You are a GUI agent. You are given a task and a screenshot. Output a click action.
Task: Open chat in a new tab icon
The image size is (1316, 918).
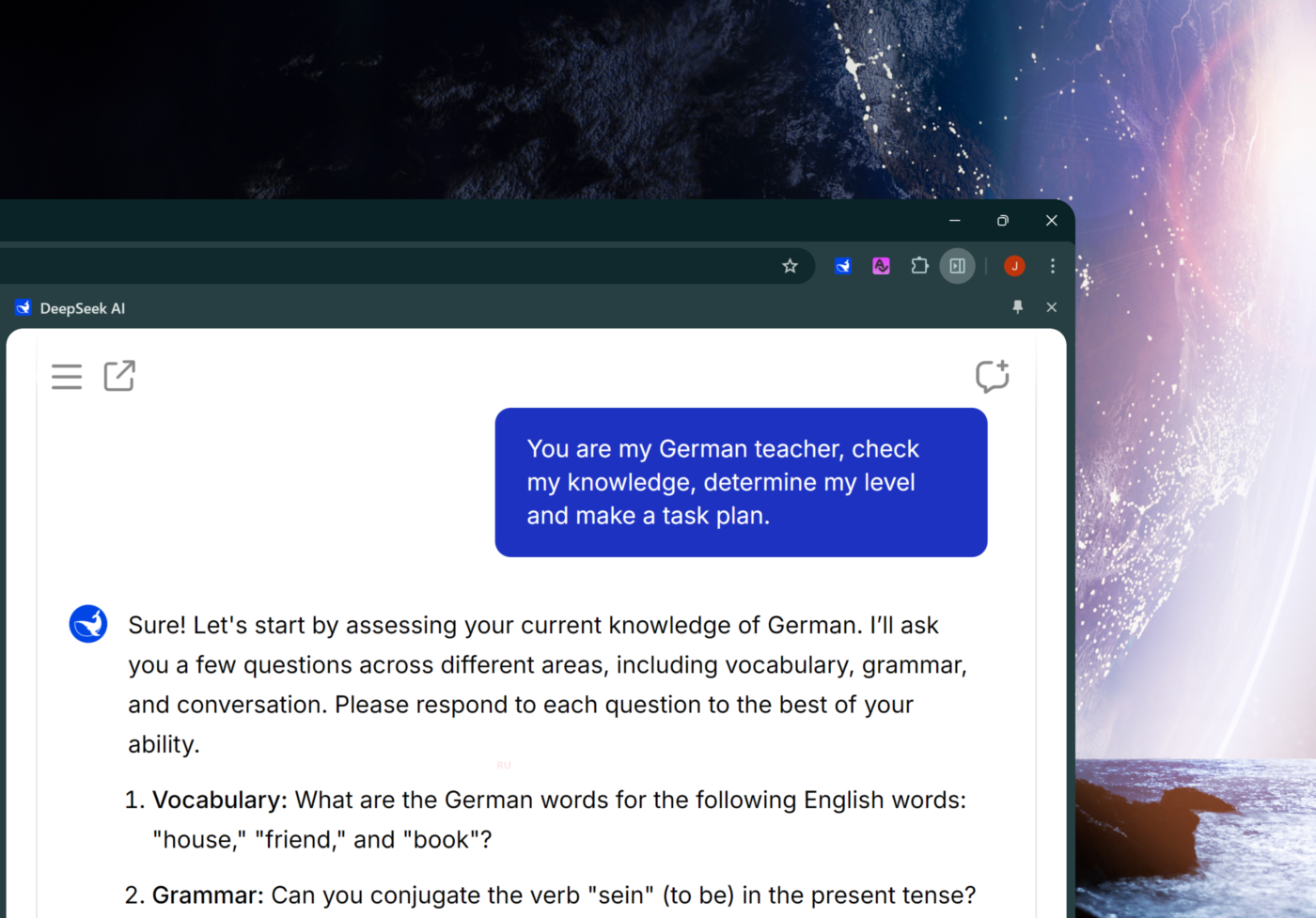119,376
